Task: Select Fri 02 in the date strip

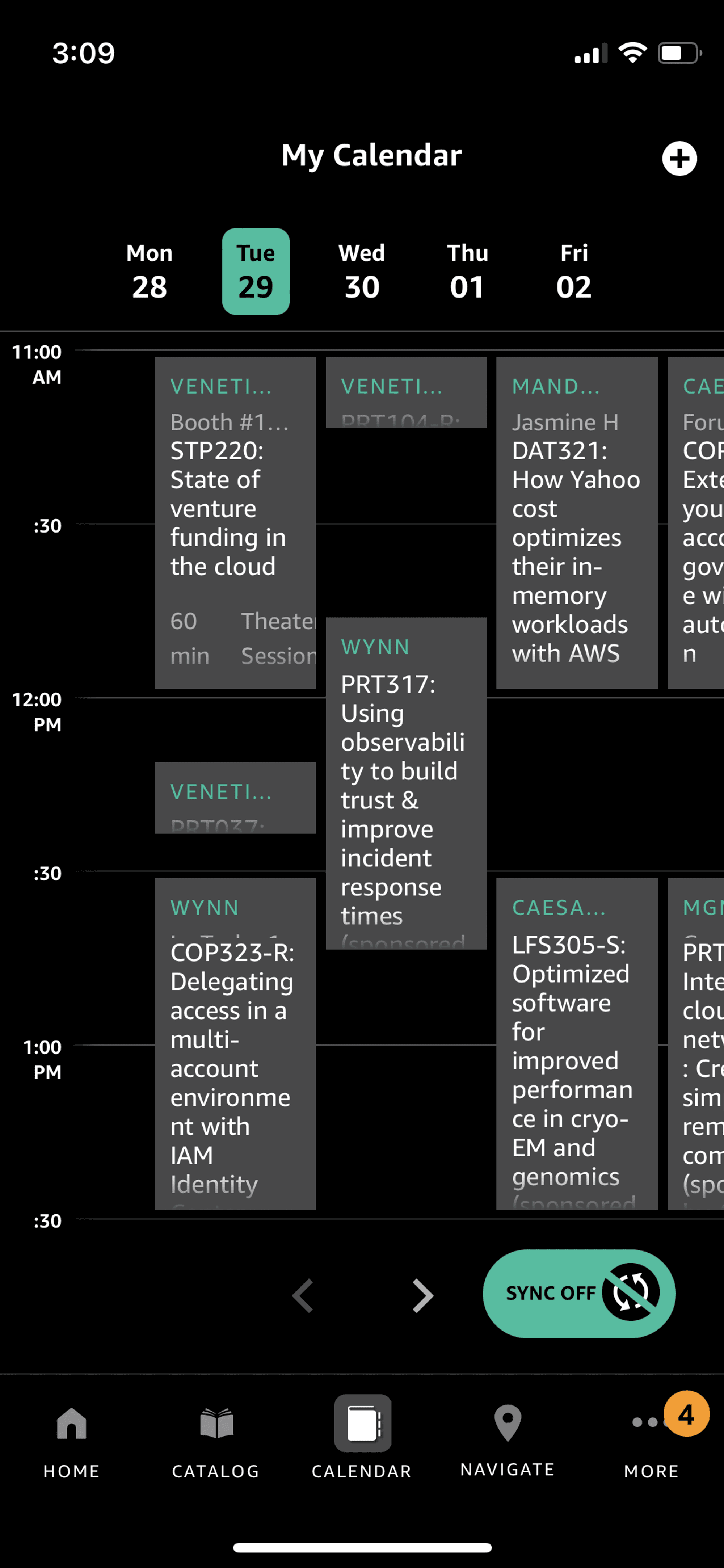Action: tap(573, 272)
